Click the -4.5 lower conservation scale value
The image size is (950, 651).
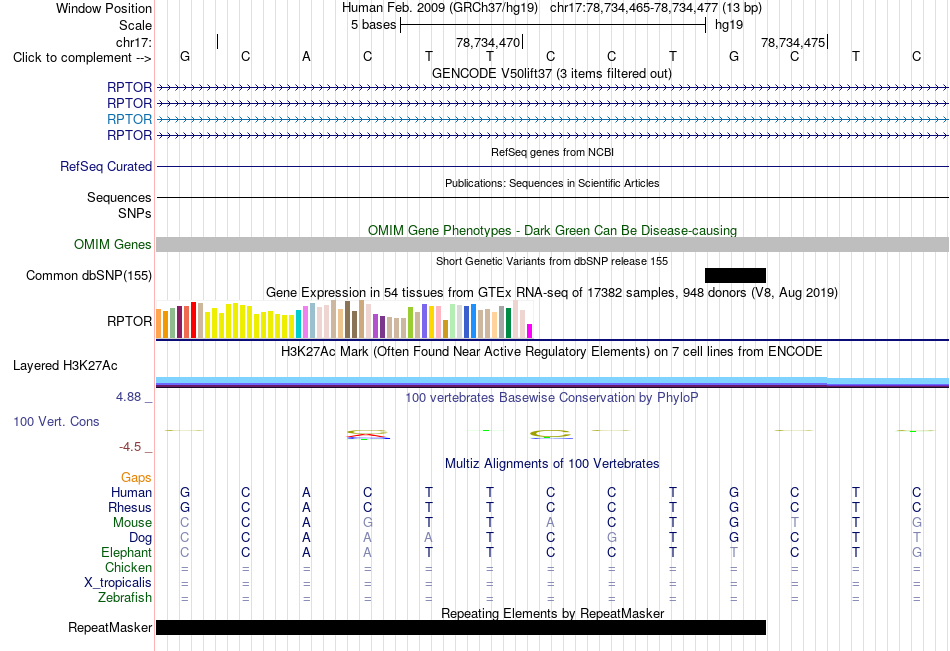click(130, 447)
